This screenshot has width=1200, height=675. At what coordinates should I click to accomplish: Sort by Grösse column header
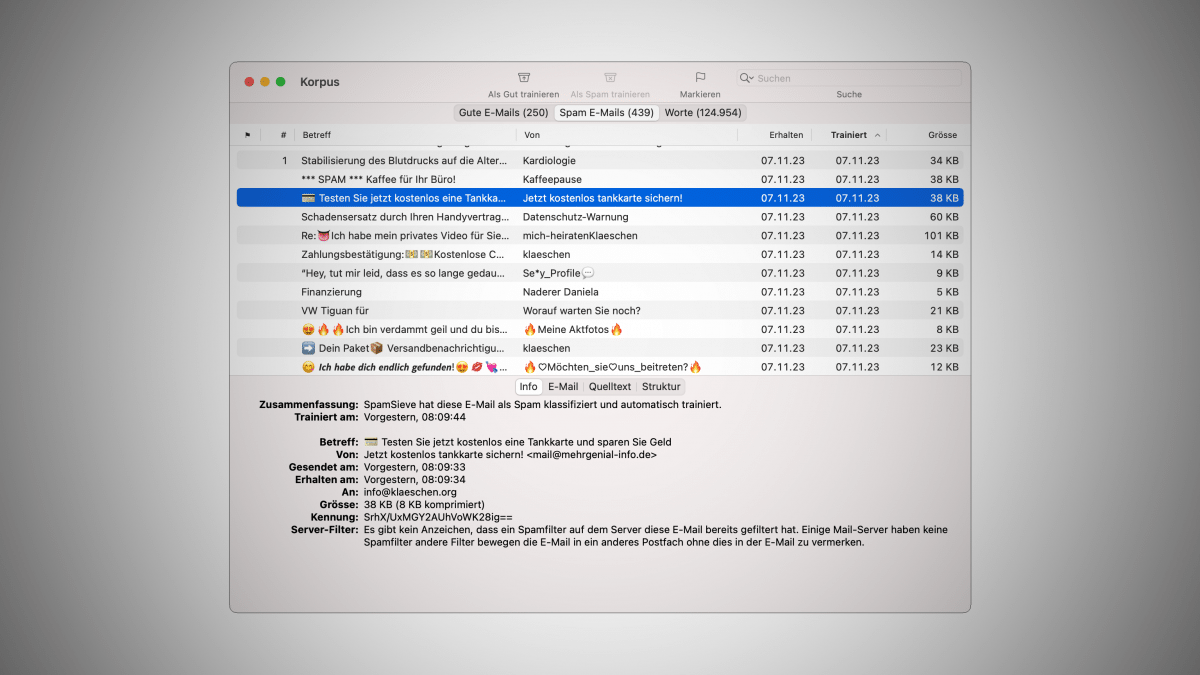pyautogui.click(x=941, y=135)
